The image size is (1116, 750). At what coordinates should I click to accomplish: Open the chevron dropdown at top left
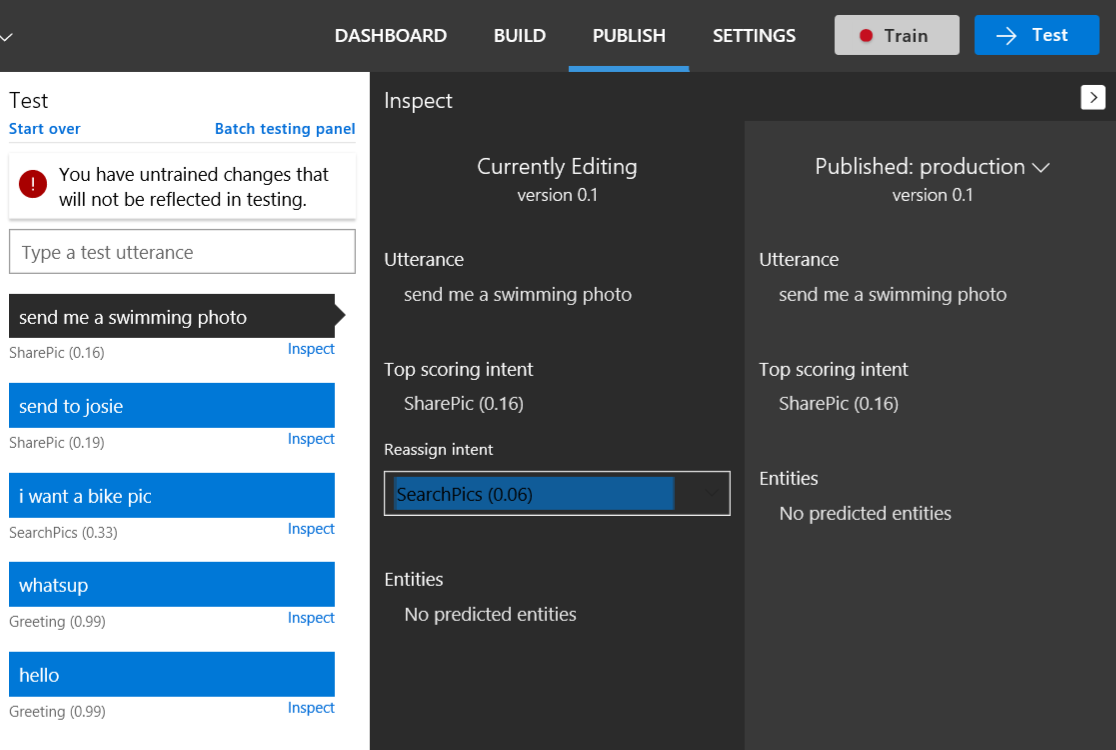click(6, 36)
